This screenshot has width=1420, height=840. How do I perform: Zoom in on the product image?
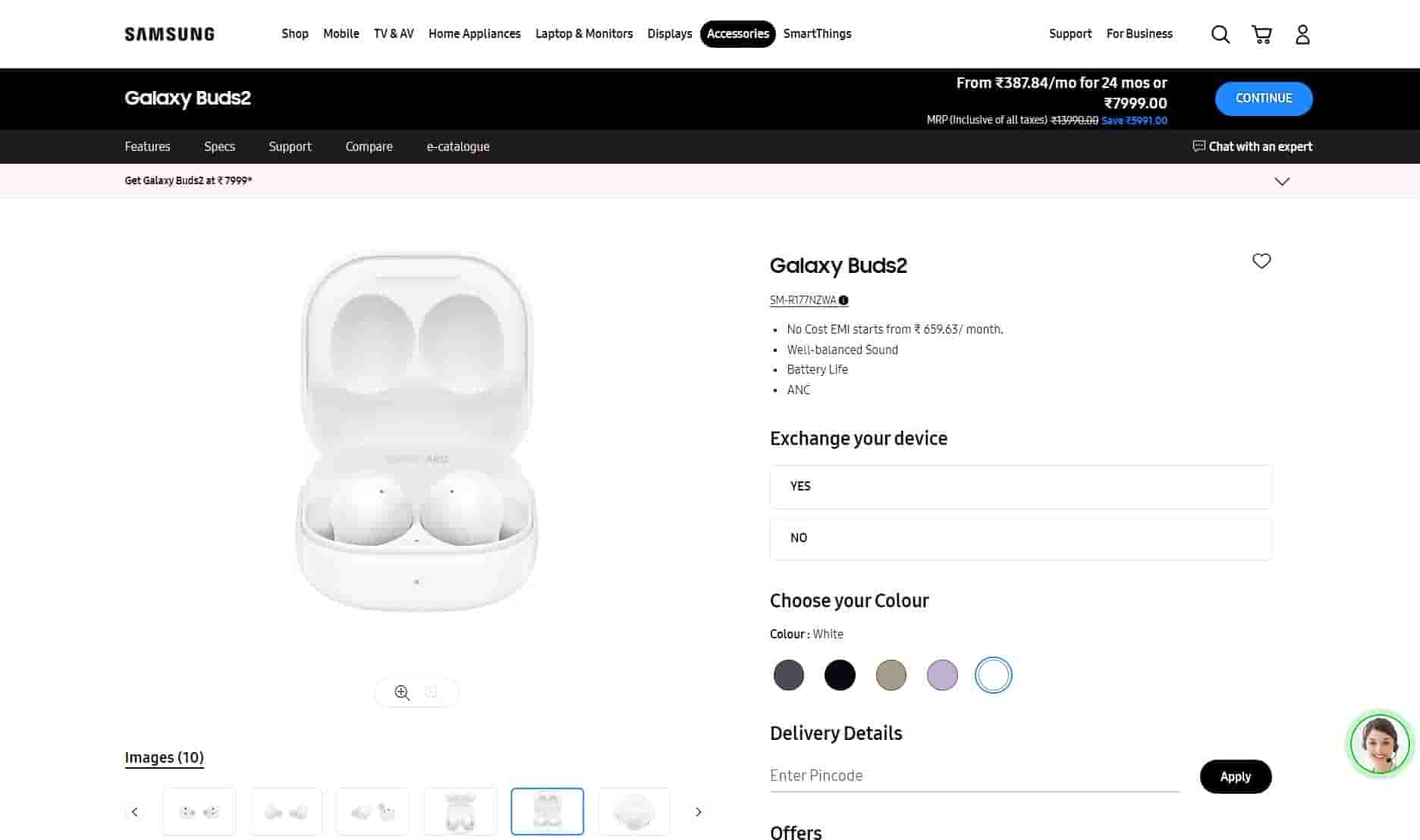tap(402, 692)
